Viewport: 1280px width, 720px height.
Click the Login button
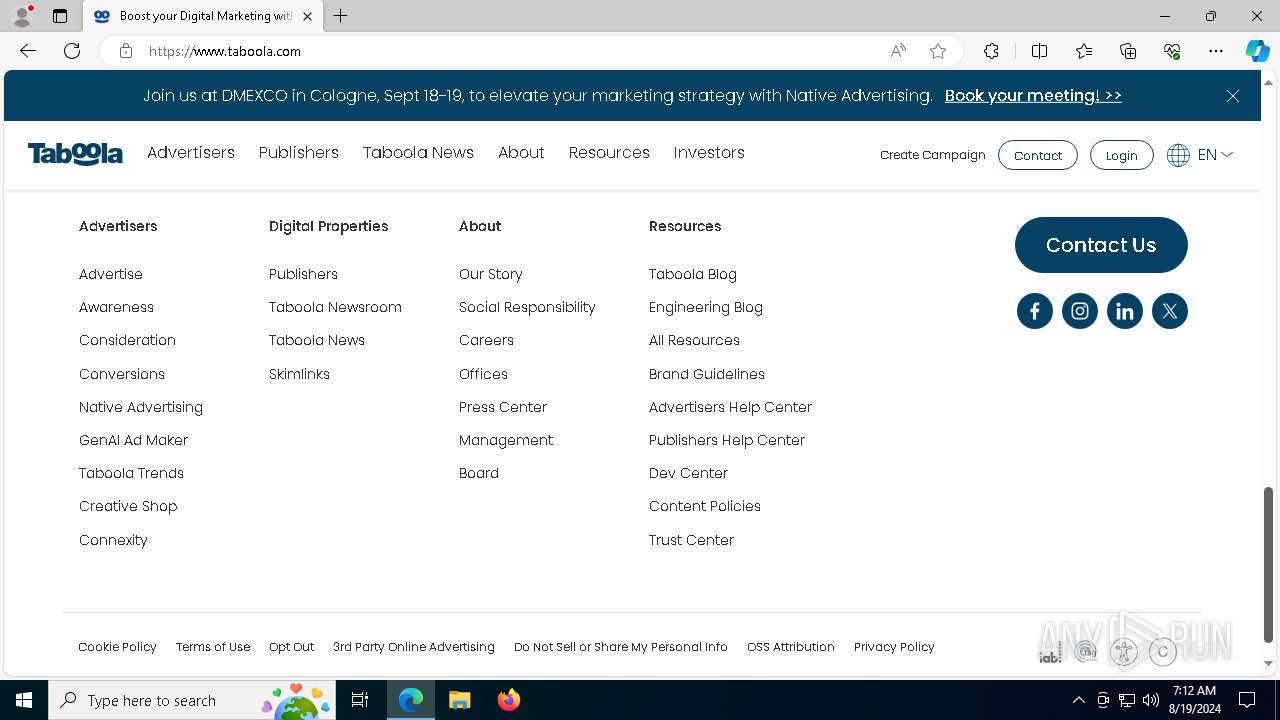point(1121,155)
